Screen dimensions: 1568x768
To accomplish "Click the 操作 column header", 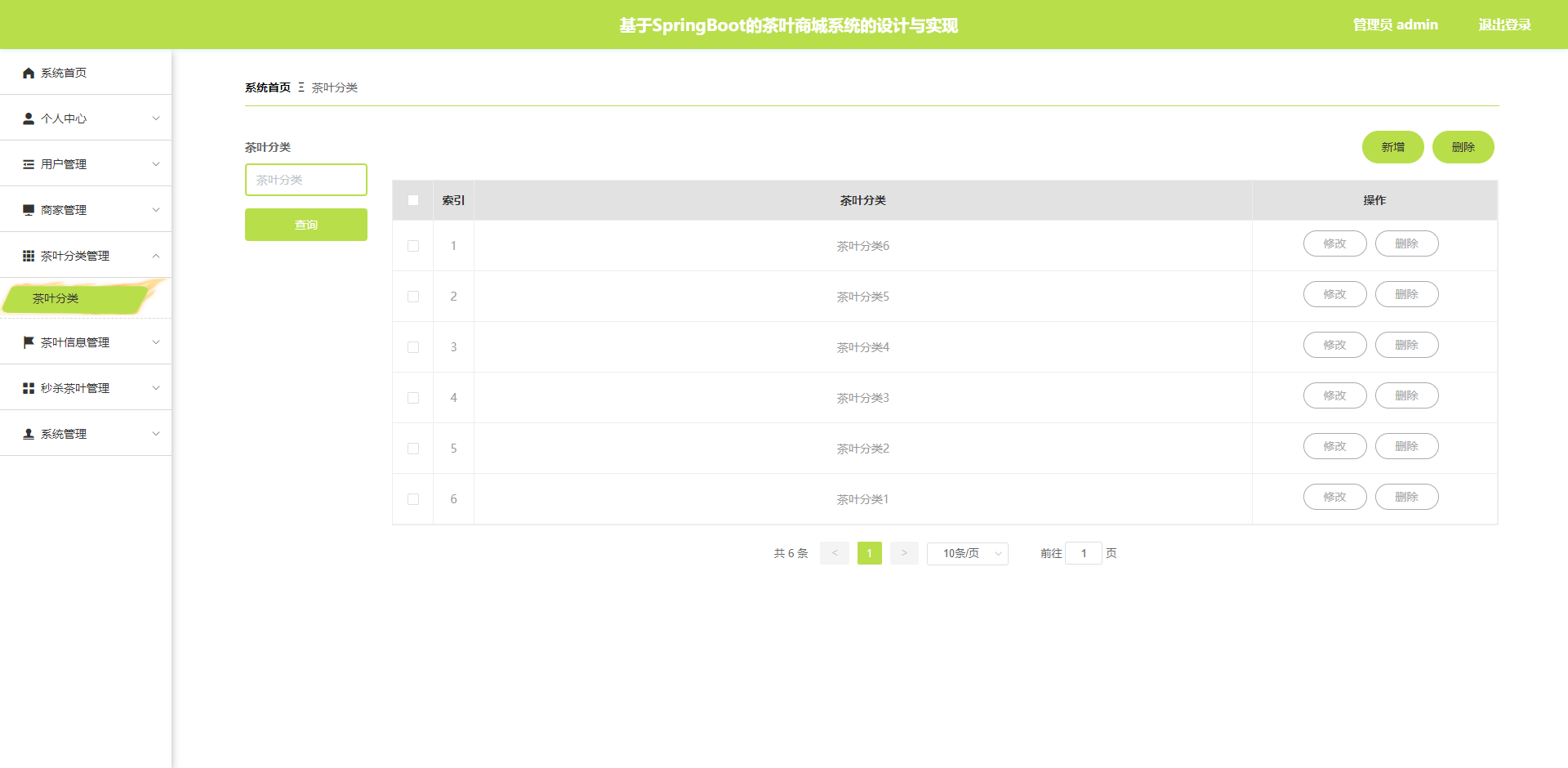I will (1374, 200).
